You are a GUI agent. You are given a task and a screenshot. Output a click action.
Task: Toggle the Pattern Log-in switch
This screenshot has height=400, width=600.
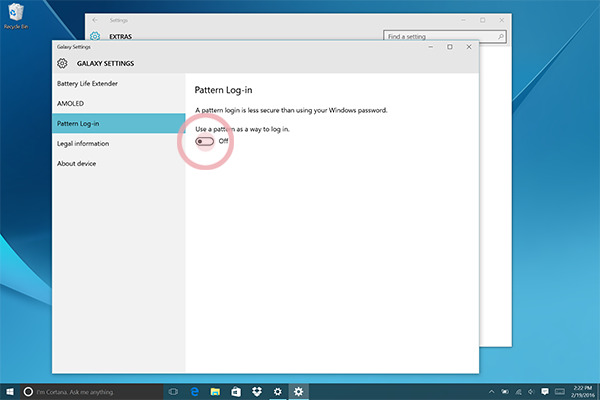(204, 141)
